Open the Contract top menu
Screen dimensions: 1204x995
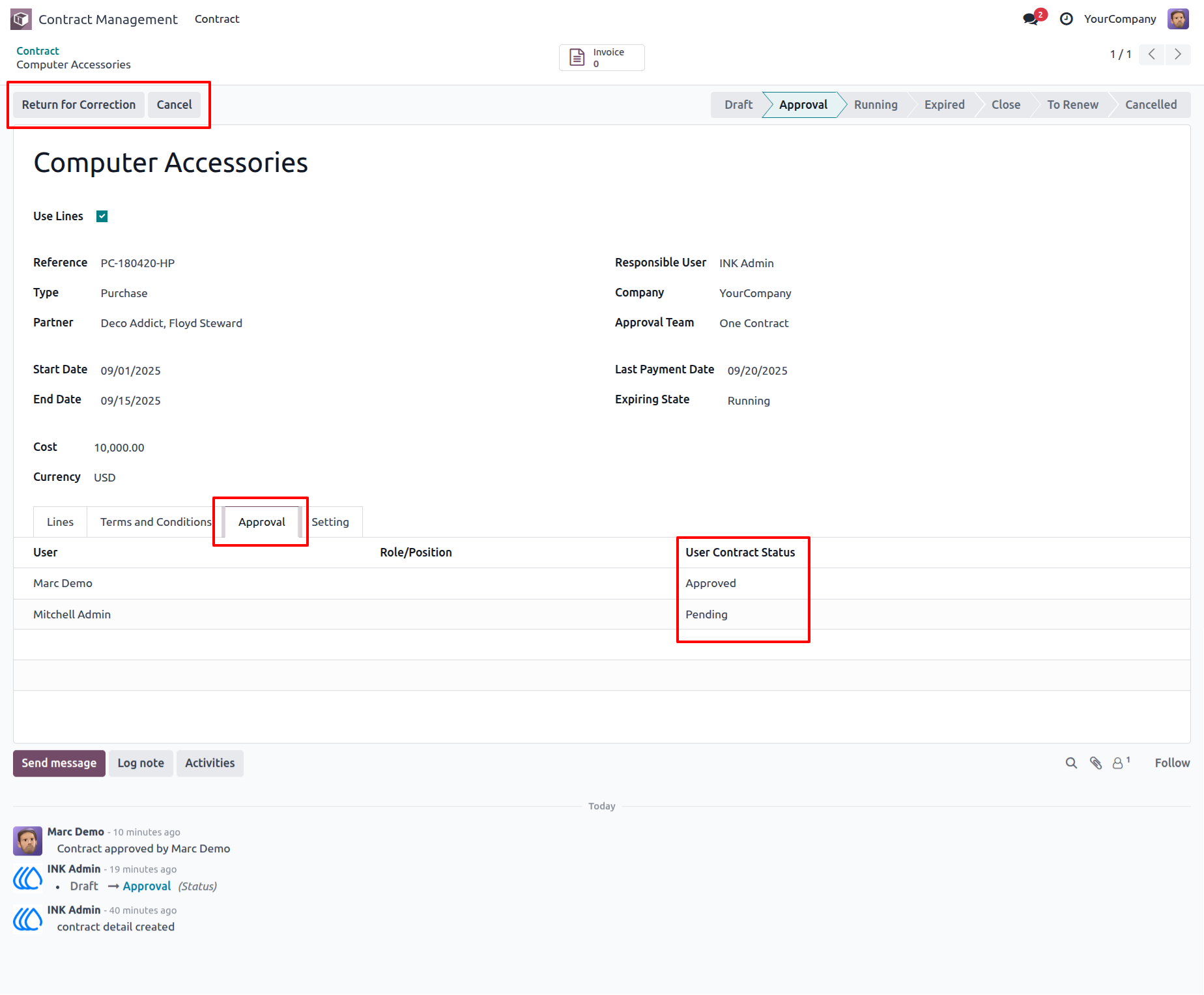[x=217, y=19]
